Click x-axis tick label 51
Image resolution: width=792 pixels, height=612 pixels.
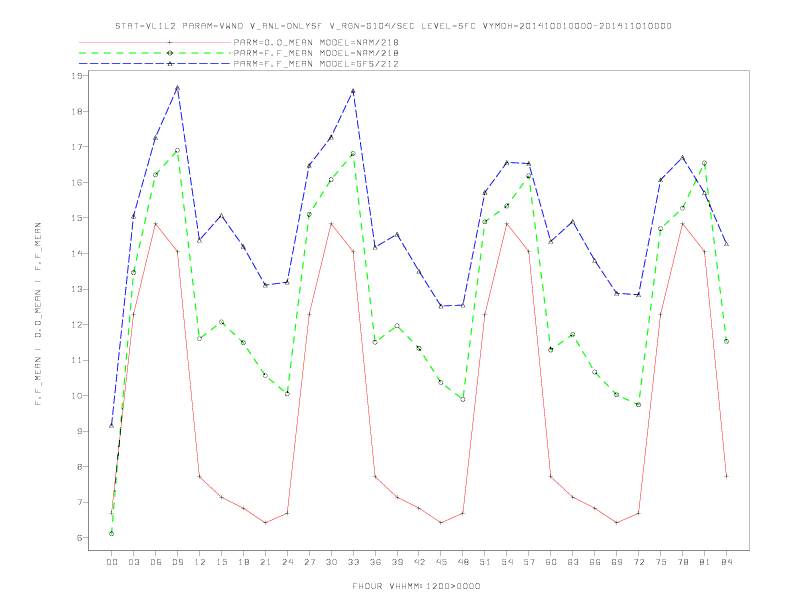(x=485, y=562)
